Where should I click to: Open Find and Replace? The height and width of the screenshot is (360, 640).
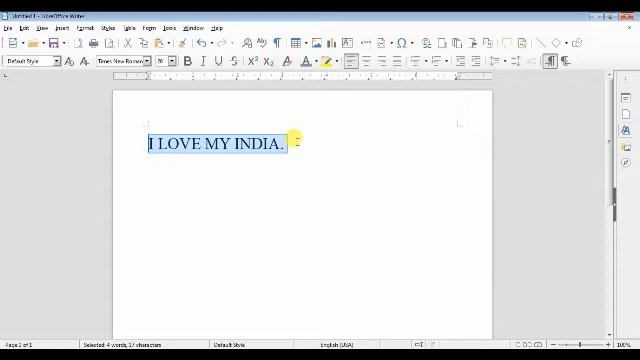point(247,43)
